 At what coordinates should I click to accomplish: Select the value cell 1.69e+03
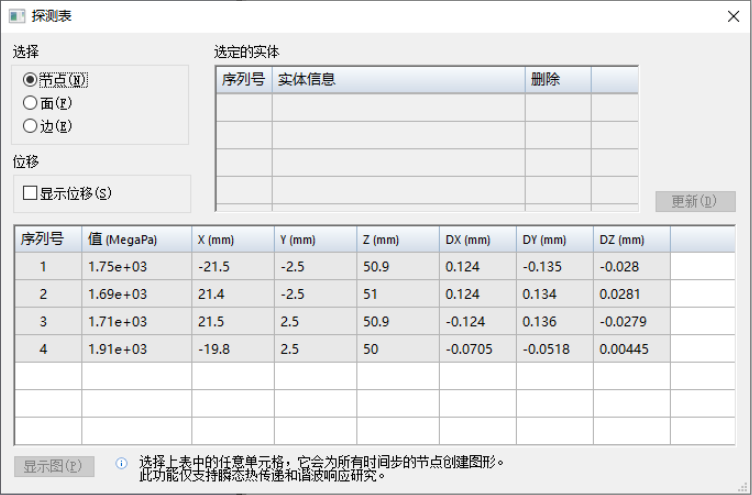click(137, 294)
